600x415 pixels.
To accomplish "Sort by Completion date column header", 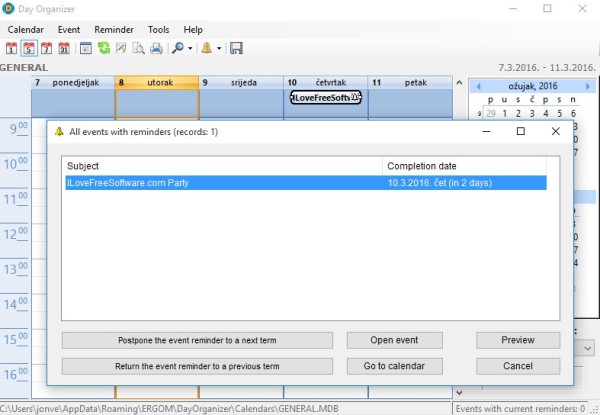I will tap(464, 166).
